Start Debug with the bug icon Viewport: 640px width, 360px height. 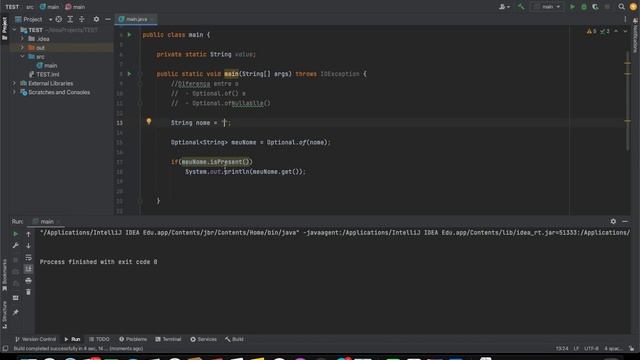click(584, 7)
